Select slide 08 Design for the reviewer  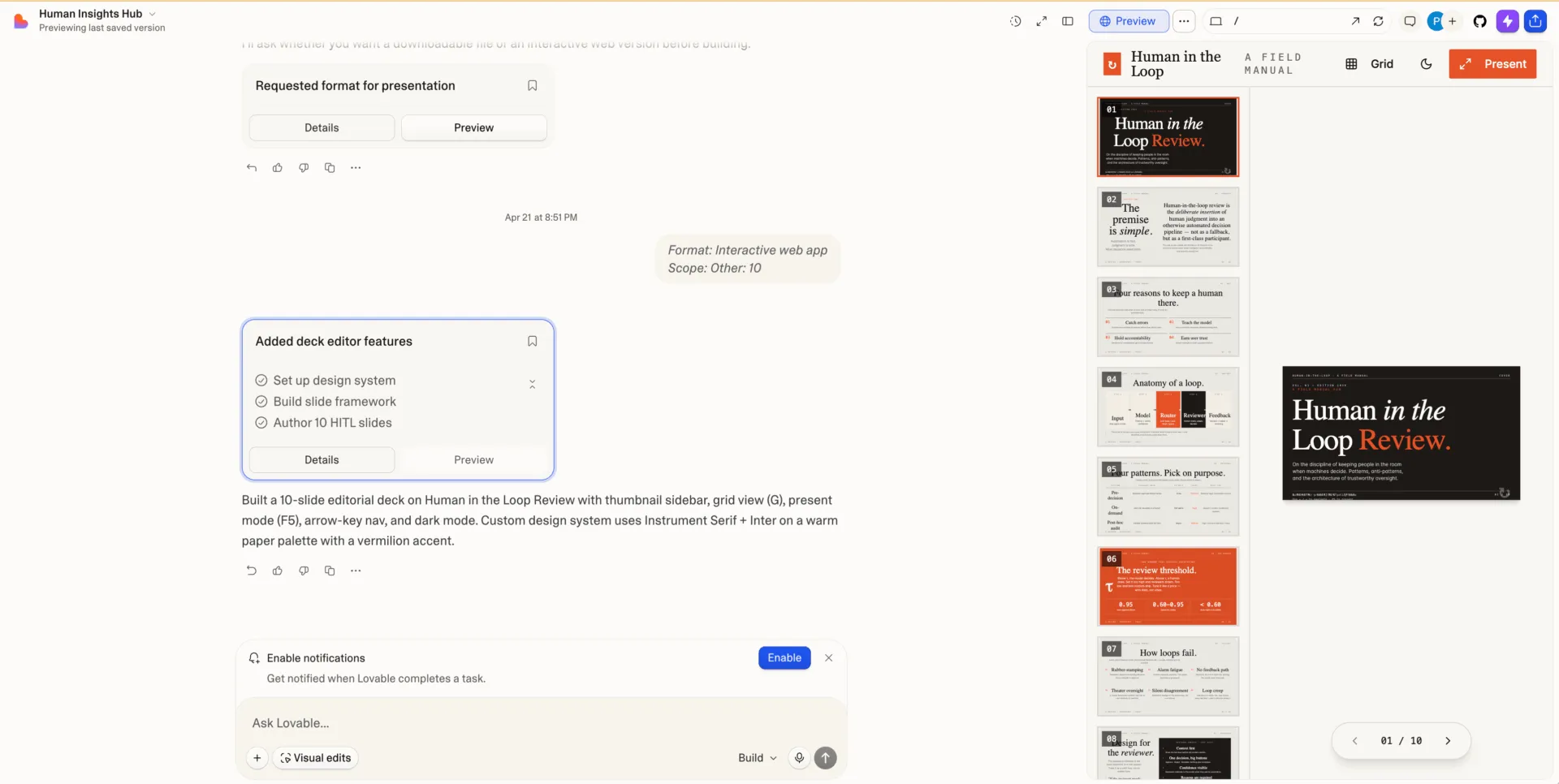tap(1168, 754)
